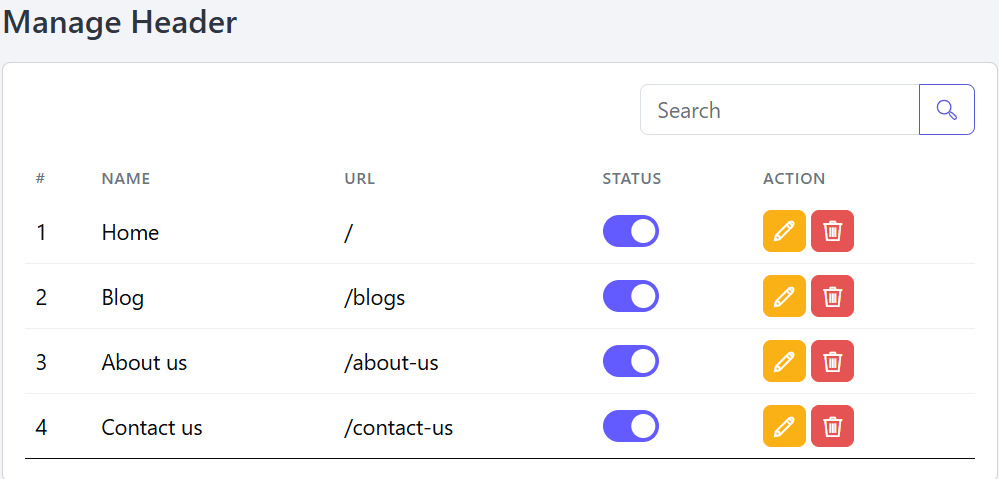Edit the Blog entry via pencil icon
Image resolution: width=999 pixels, height=479 pixels.
tap(784, 296)
